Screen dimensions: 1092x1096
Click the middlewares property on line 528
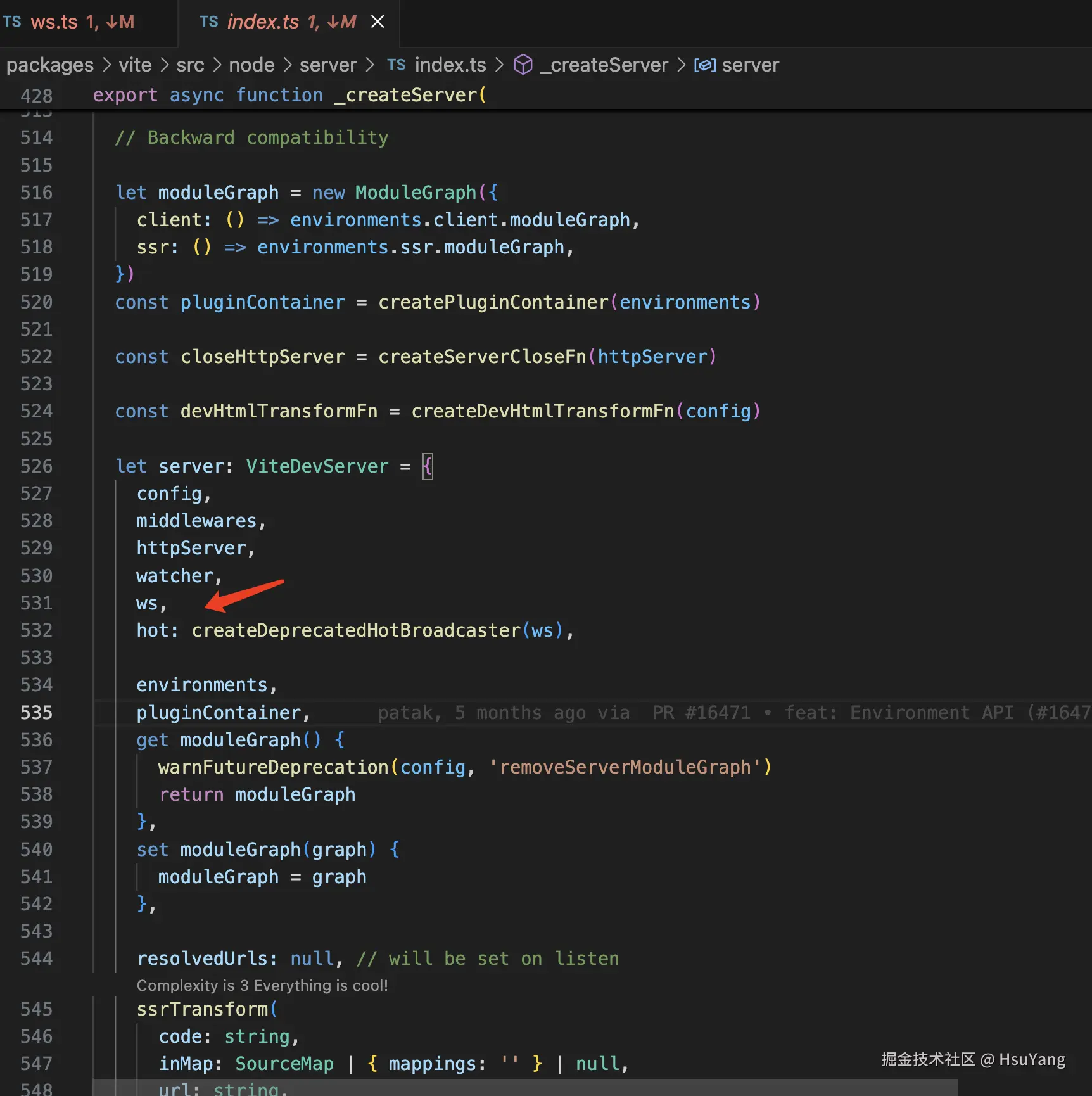pyautogui.click(x=196, y=521)
